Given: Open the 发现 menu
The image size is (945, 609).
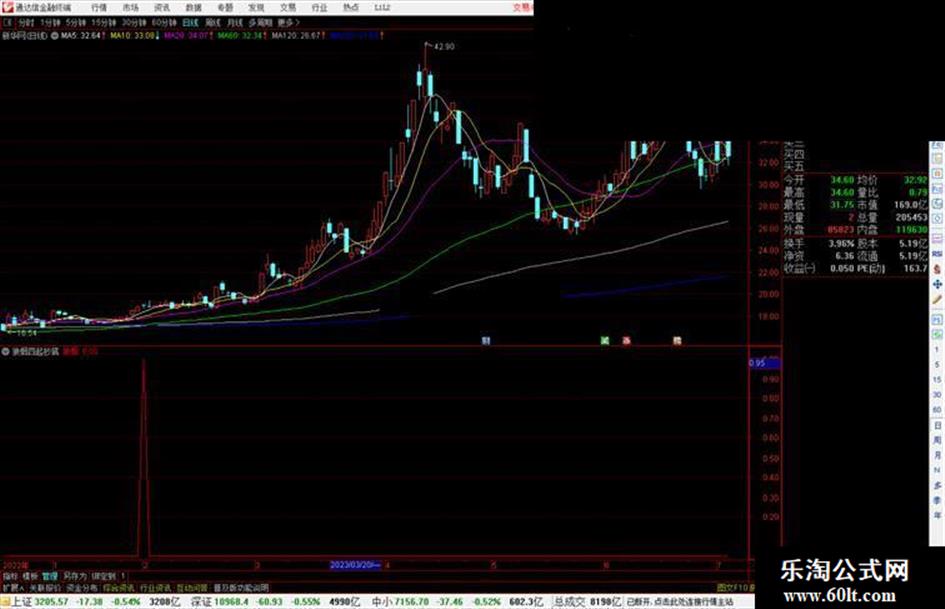Looking at the screenshot, I should pyautogui.click(x=256, y=7).
